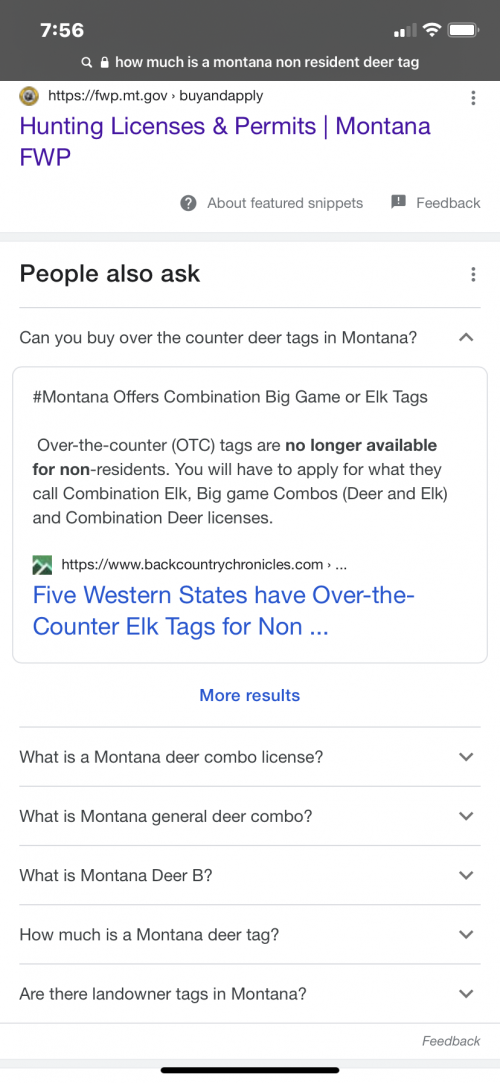Tap the lock icon in the address bar

(105, 63)
